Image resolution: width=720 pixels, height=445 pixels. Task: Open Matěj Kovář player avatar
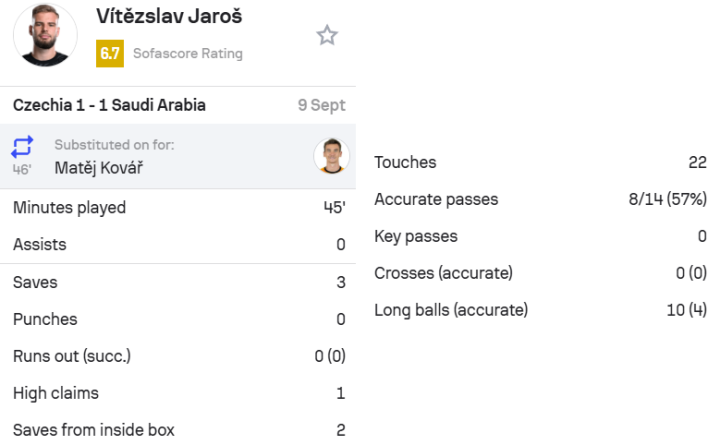click(x=332, y=156)
